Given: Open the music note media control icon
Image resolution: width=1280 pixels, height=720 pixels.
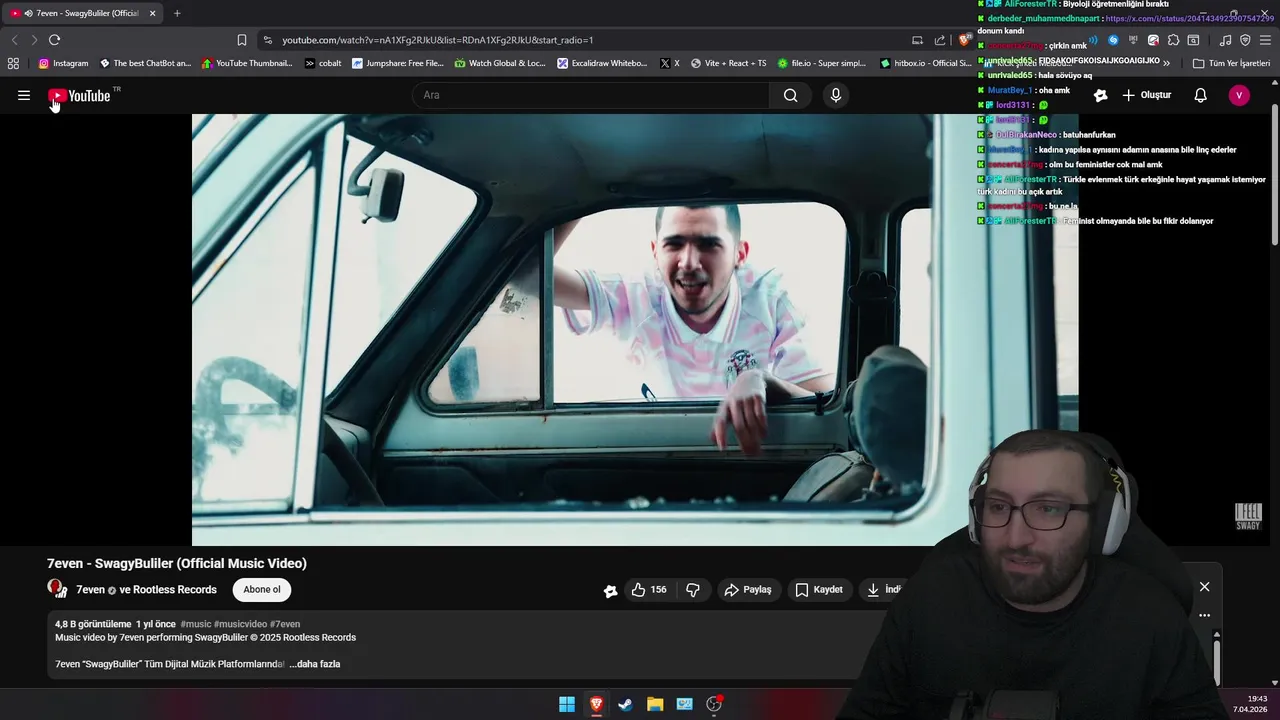Looking at the screenshot, I should [1226, 40].
